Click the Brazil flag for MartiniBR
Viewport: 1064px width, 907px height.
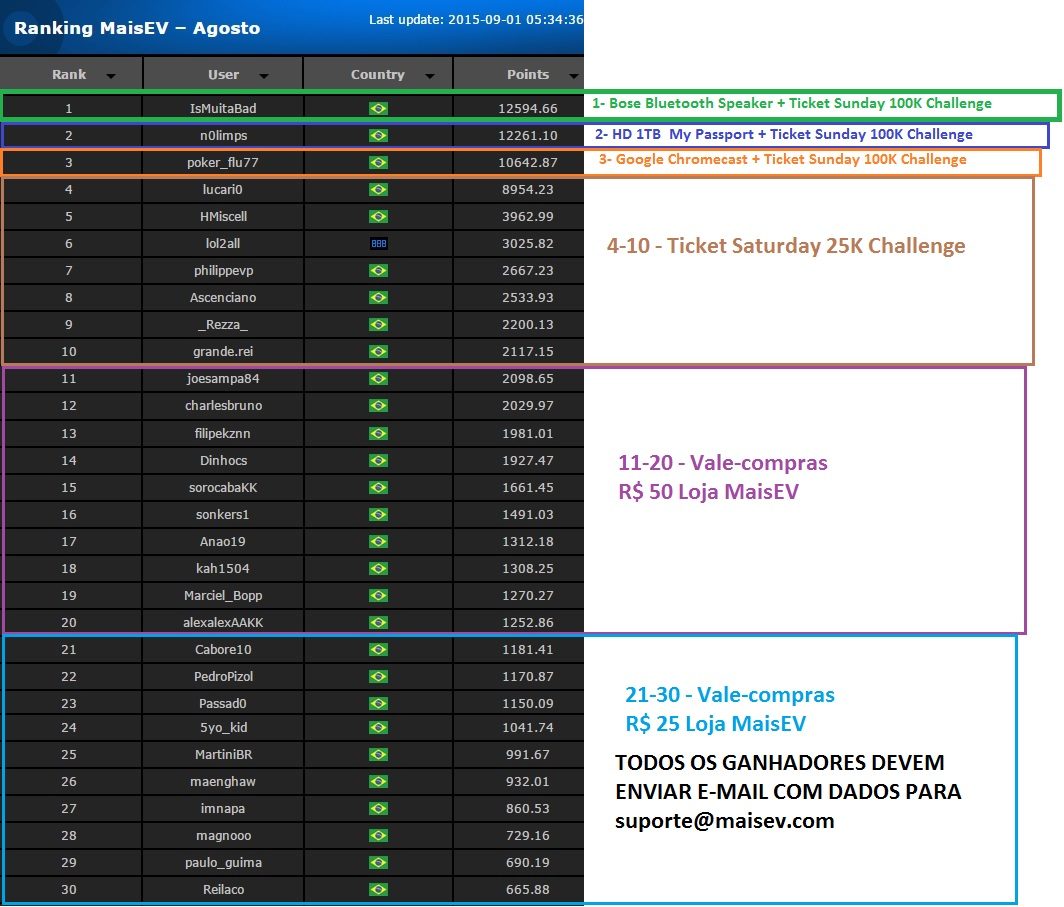(x=378, y=754)
